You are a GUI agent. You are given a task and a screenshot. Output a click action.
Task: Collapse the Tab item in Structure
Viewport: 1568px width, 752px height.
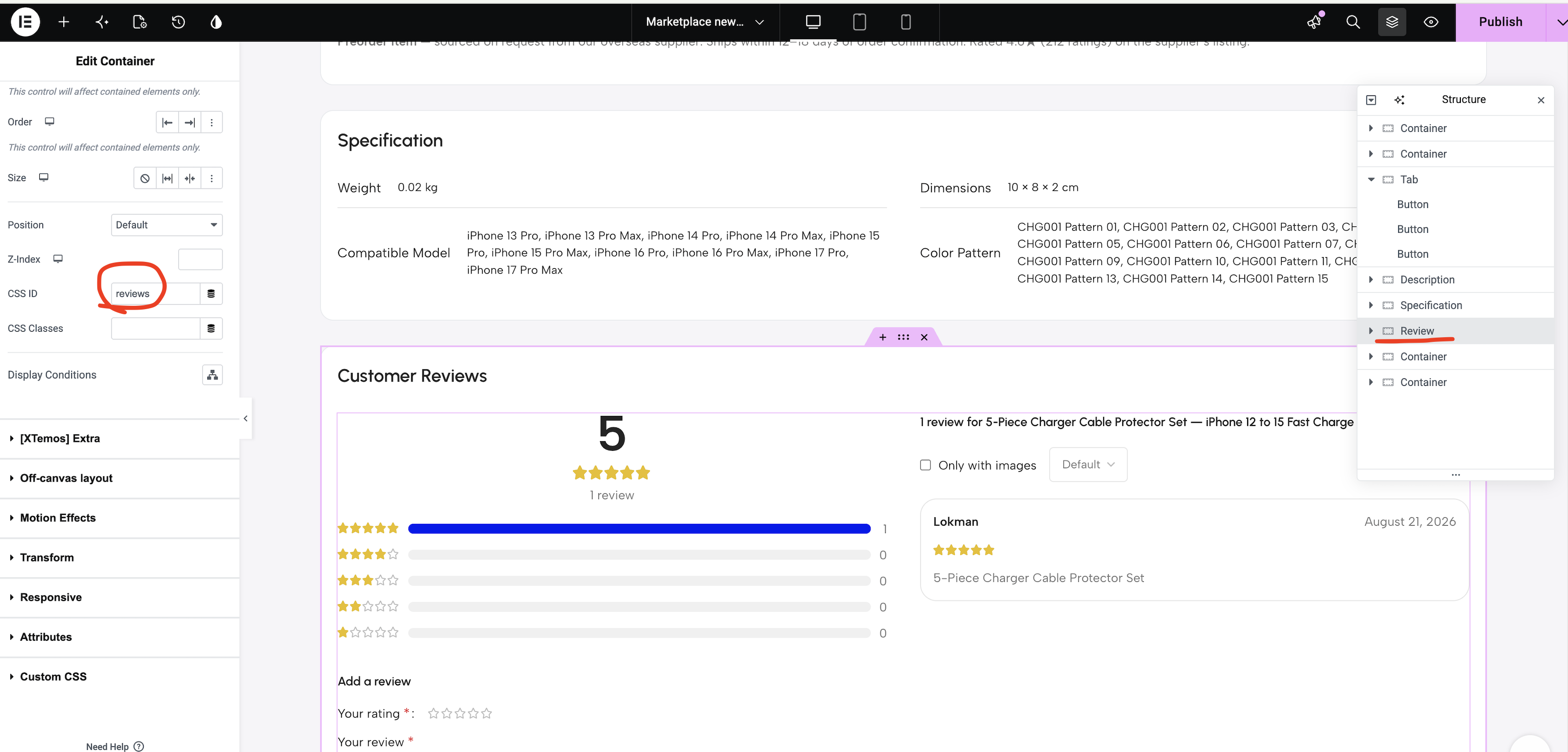1371,180
